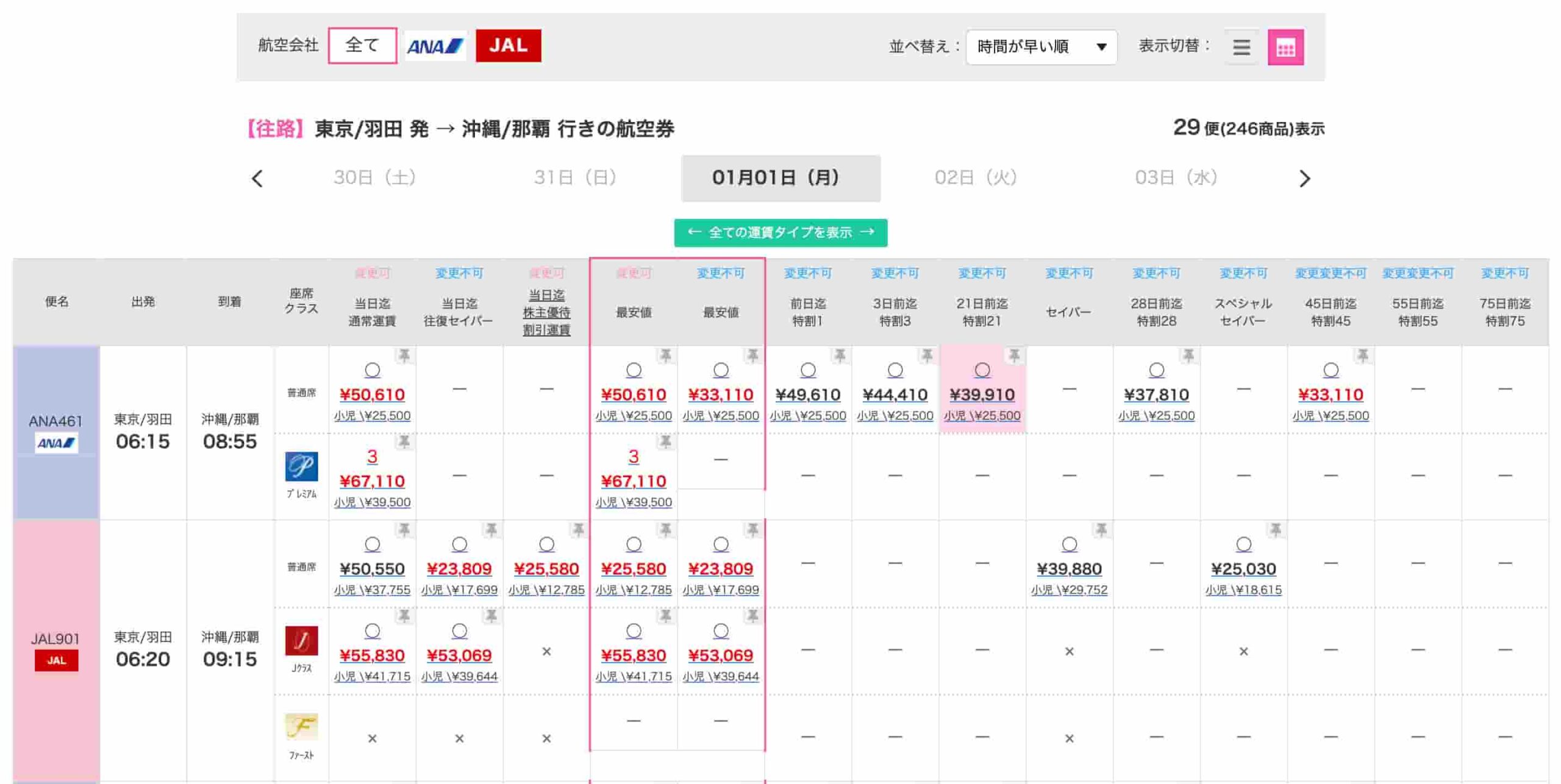Select JAL901 ¥50,550 regular fare radio
Screen dimensions: 1561x784
click(372, 544)
